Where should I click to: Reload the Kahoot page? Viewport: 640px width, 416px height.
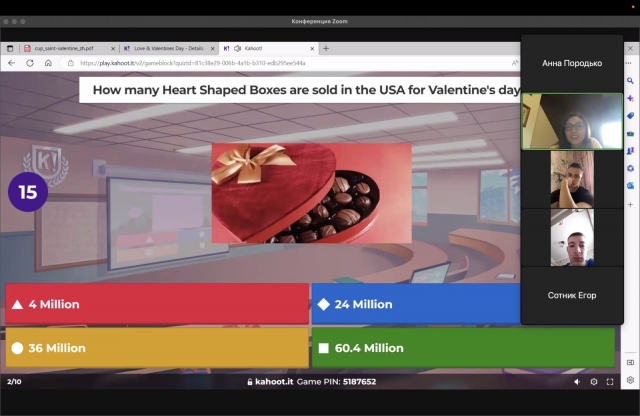point(30,63)
